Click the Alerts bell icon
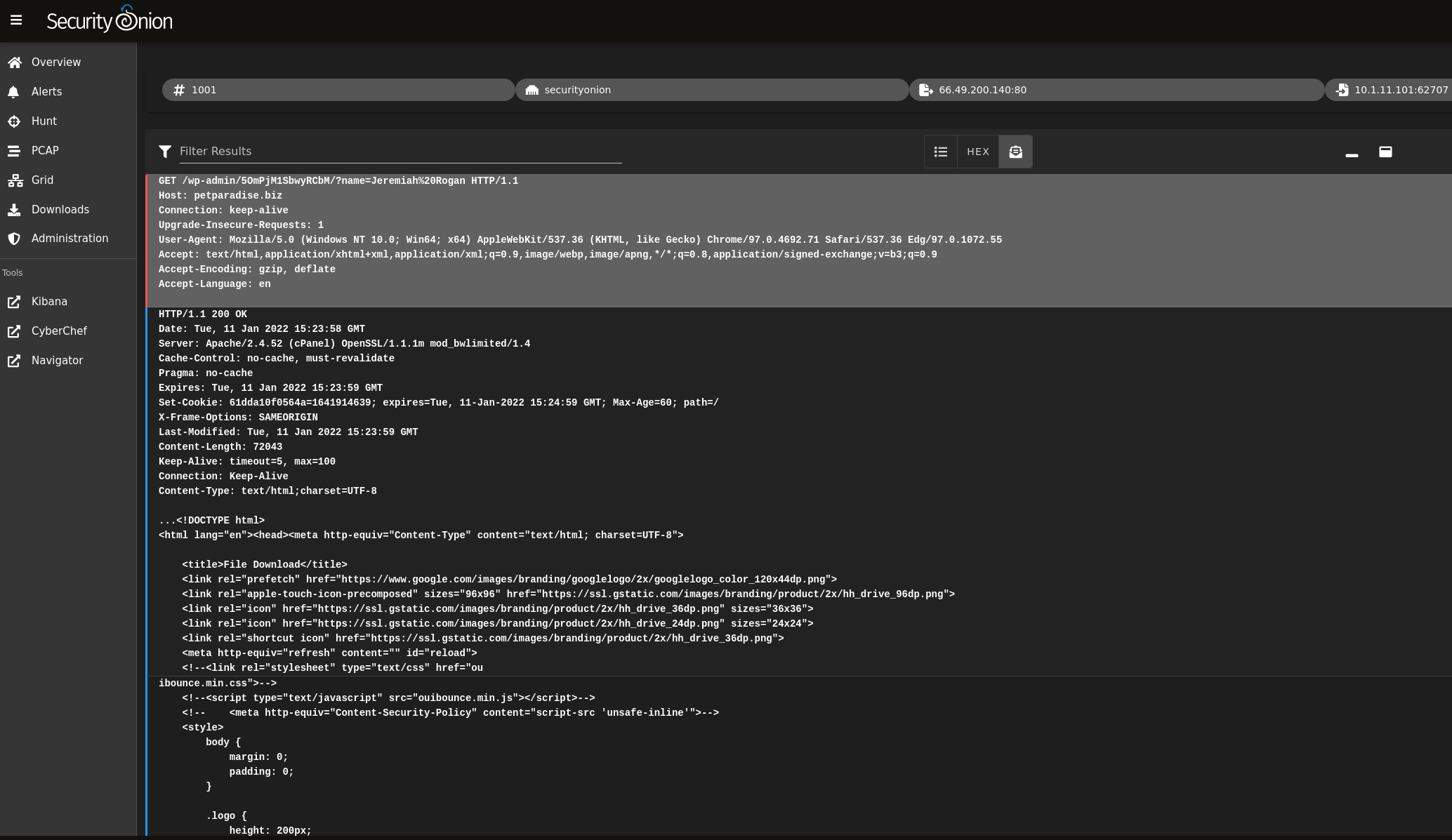 tap(13, 92)
